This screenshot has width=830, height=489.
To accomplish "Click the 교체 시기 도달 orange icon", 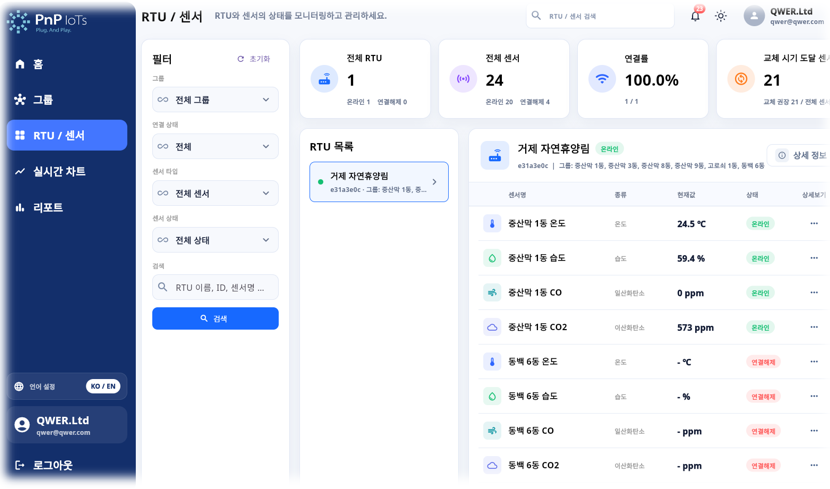I will [741, 79].
